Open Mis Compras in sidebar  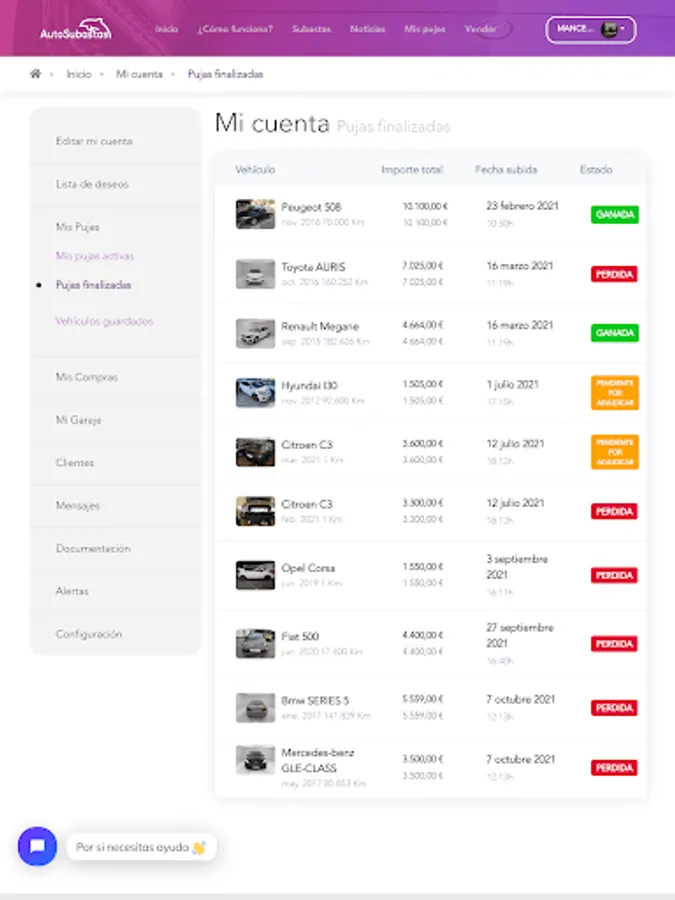pos(87,377)
